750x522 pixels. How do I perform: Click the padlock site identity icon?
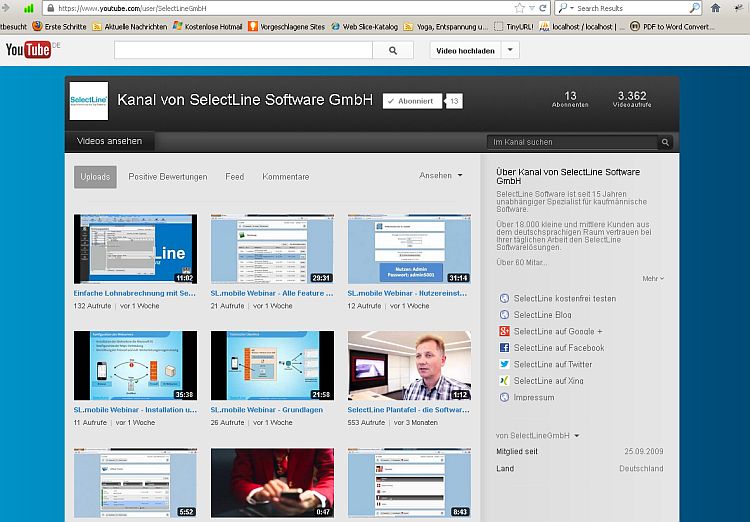(51, 8)
